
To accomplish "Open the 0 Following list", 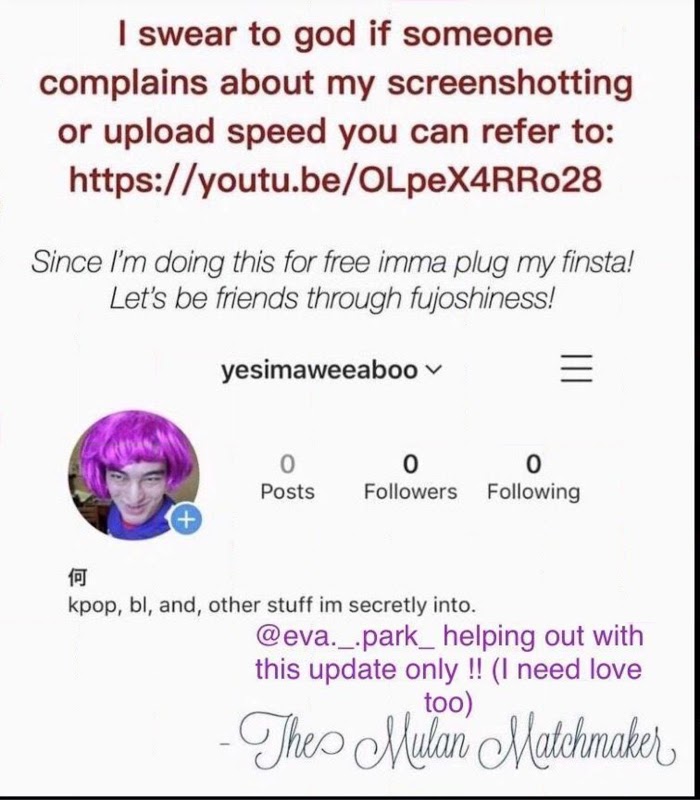I will 533,478.
